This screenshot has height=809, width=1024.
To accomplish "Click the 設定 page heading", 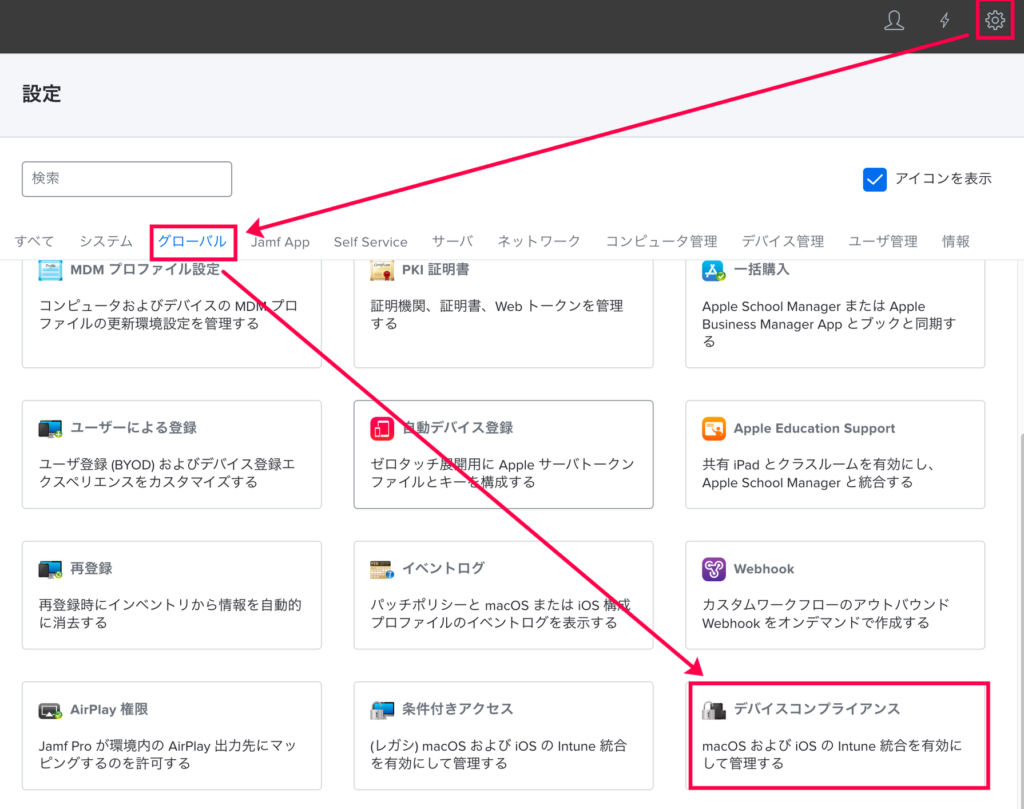I will pyautogui.click(x=42, y=94).
